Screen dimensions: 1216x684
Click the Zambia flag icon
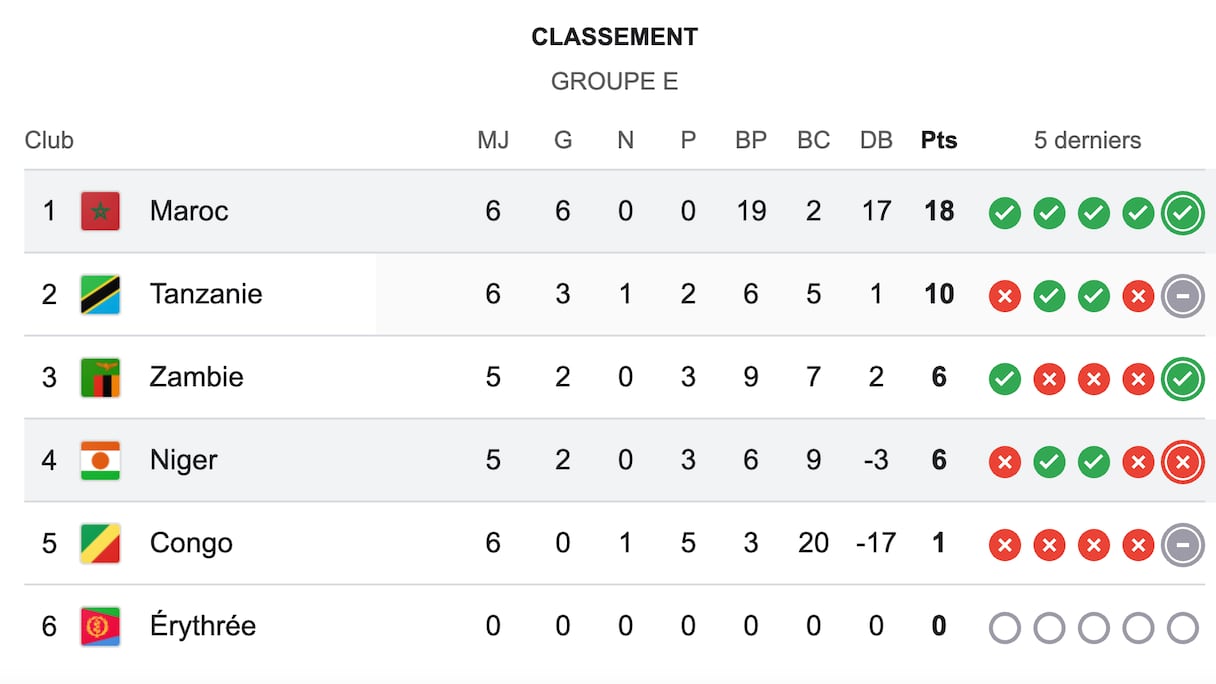coord(100,377)
